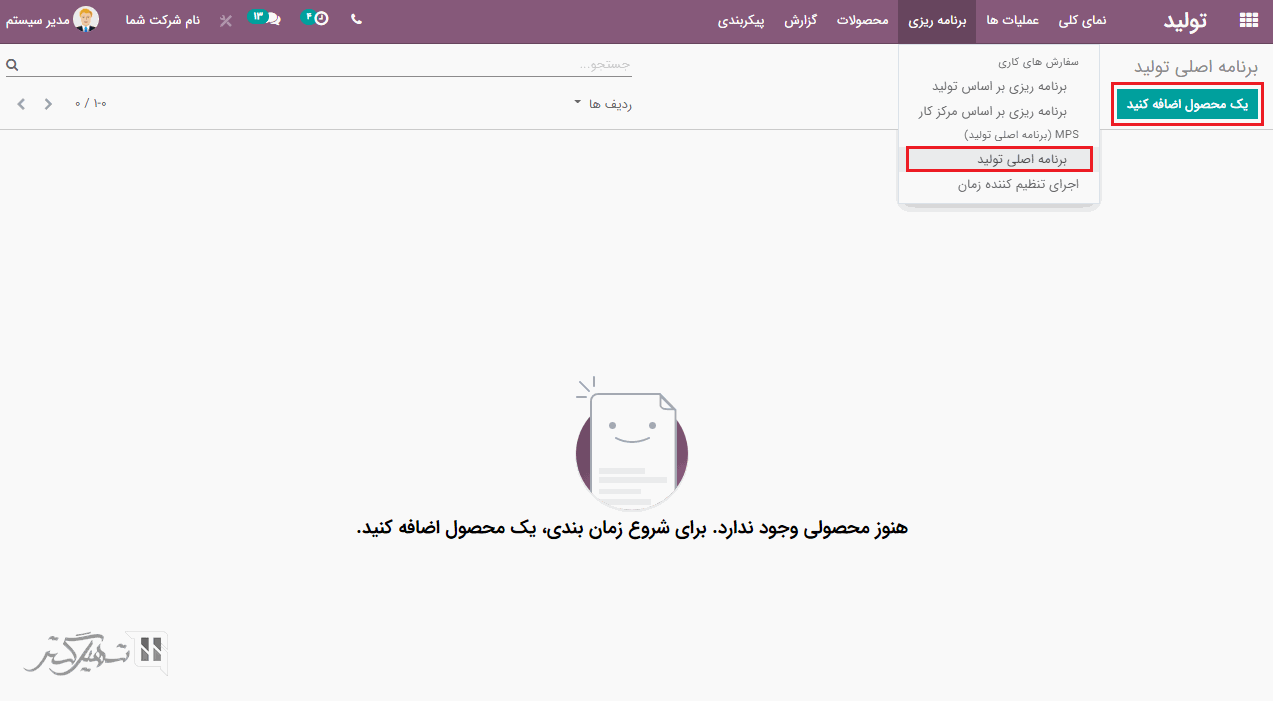The height and width of the screenshot is (701, 1273).
Task: Open the مدیر سیستم user menu
Action: pyautogui.click(x=36, y=20)
